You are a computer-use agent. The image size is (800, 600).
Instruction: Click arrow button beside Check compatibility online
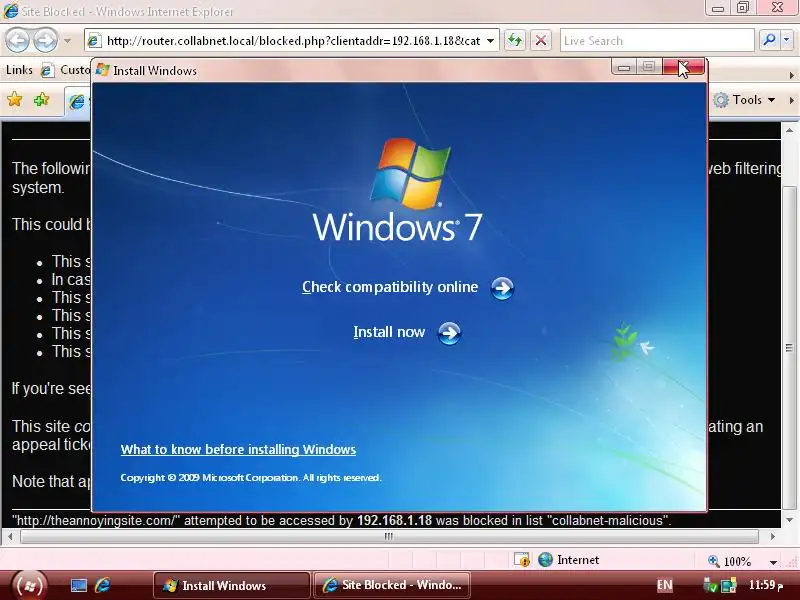click(x=502, y=288)
